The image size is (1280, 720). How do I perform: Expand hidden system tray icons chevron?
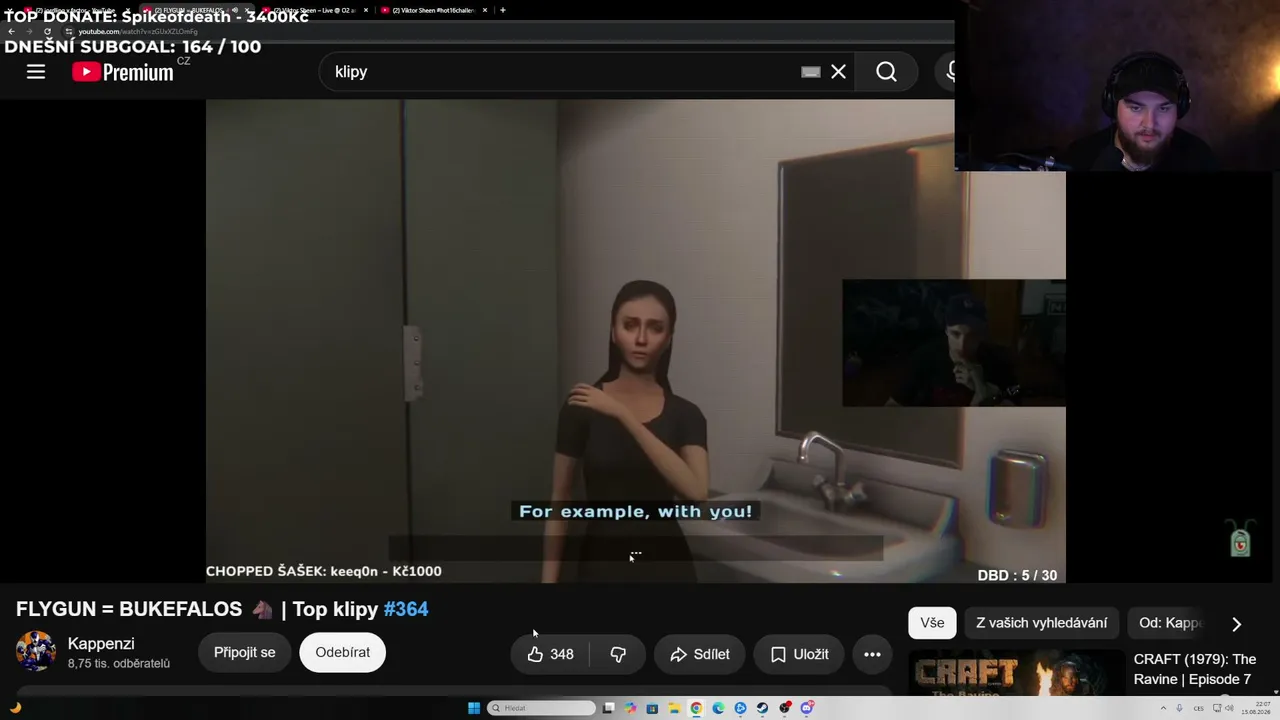(x=1163, y=708)
